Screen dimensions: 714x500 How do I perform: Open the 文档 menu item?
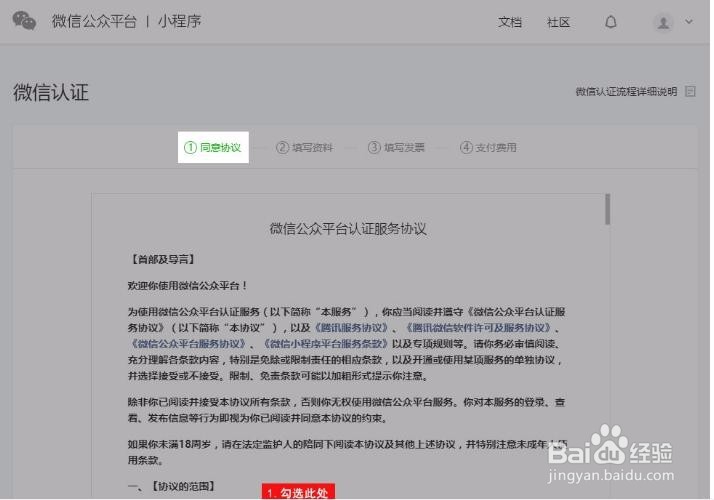[x=510, y=22]
